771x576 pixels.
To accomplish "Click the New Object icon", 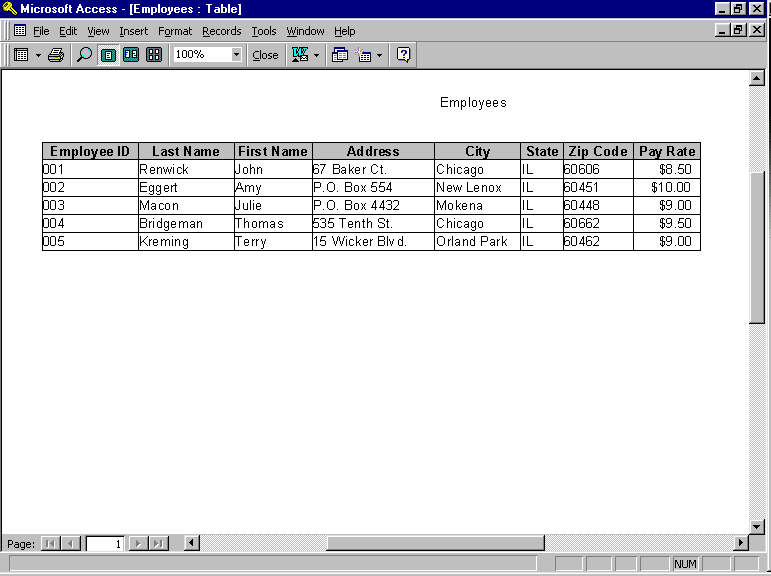I will coord(363,55).
